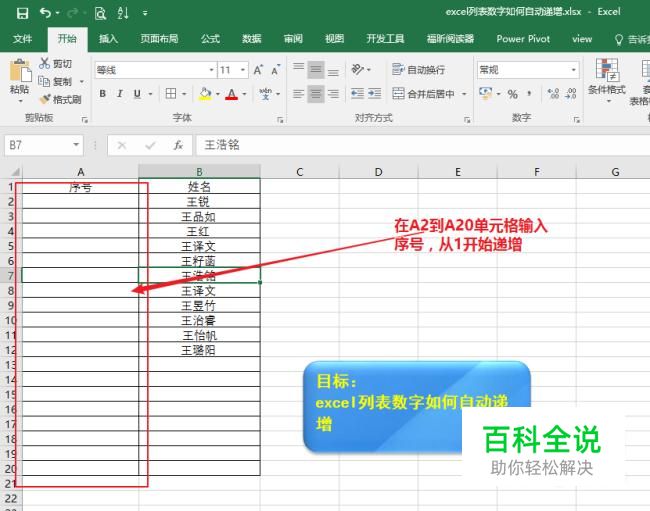The image size is (650, 511).
Task: Toggle Bold formatting
Action: [x=102, y=94]
